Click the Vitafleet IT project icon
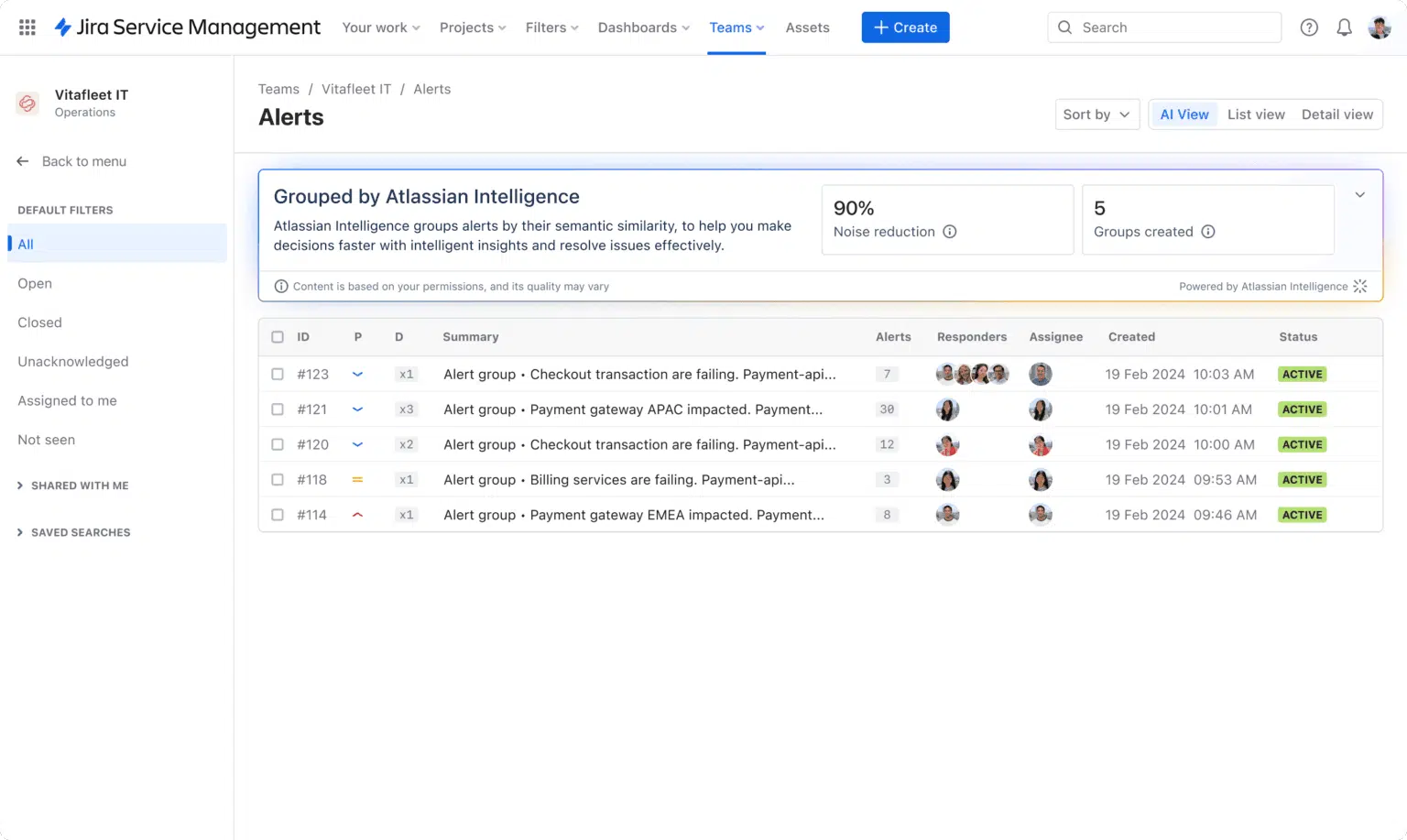 (x=27, y=103)
